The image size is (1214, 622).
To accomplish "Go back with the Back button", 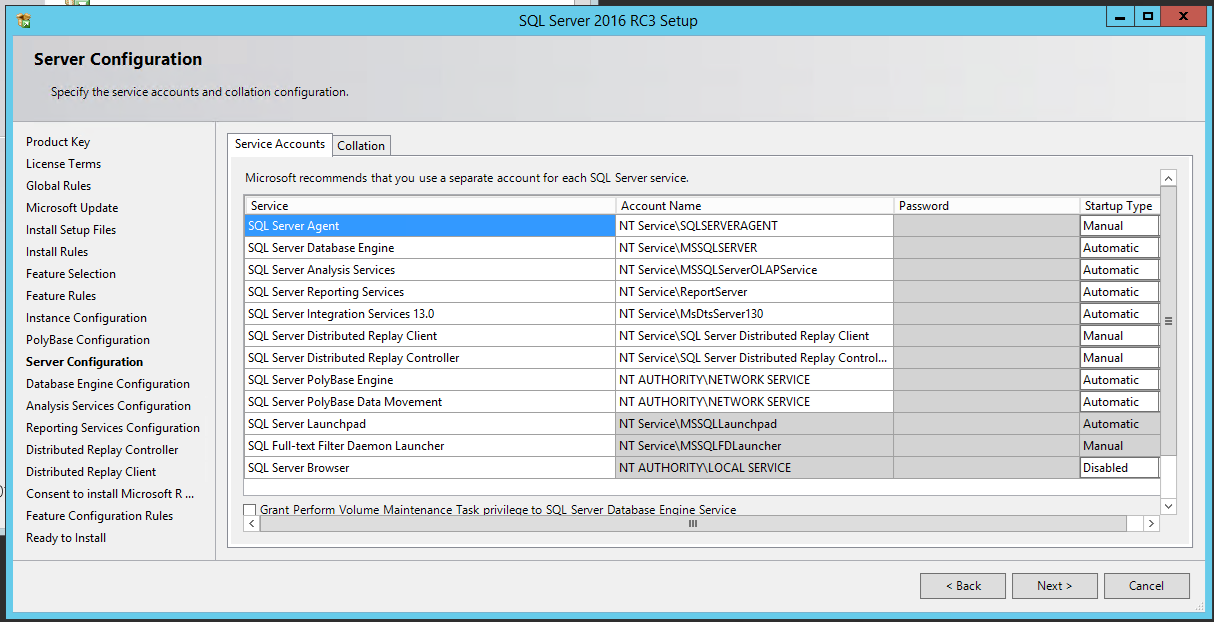I will click(x=963, y=586).
